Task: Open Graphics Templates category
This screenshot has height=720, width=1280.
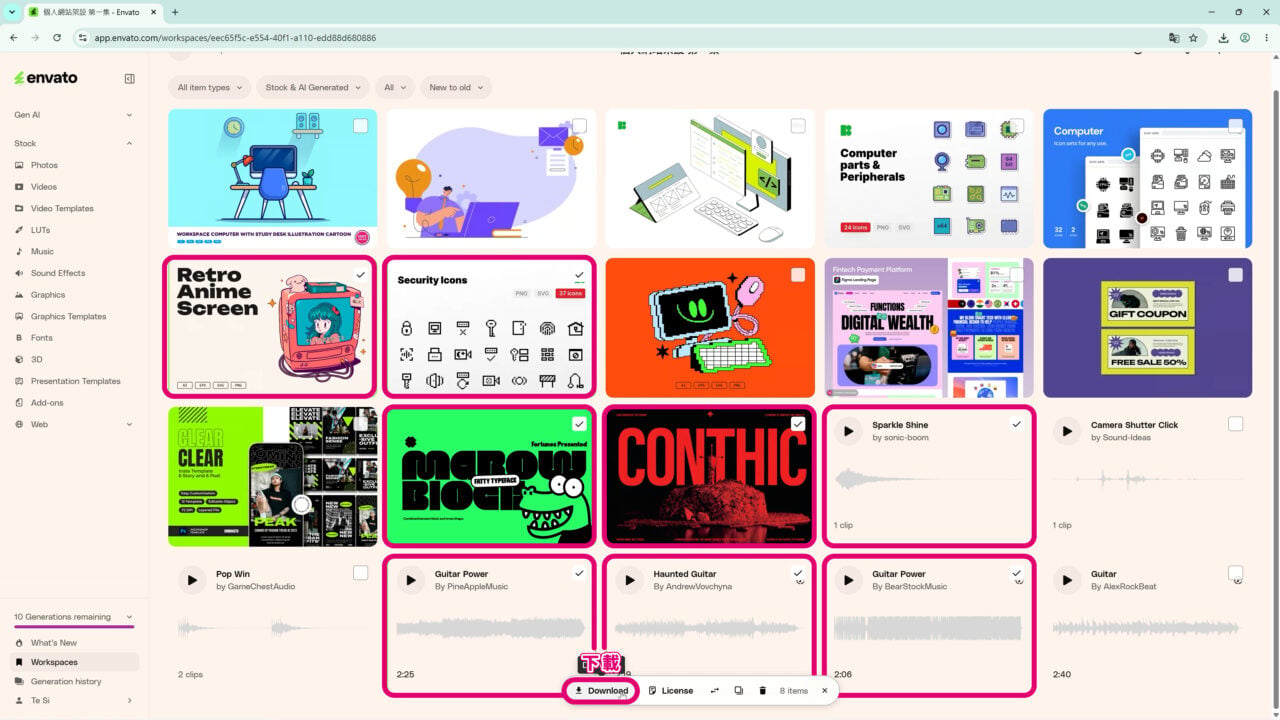Action: [68, 316]
